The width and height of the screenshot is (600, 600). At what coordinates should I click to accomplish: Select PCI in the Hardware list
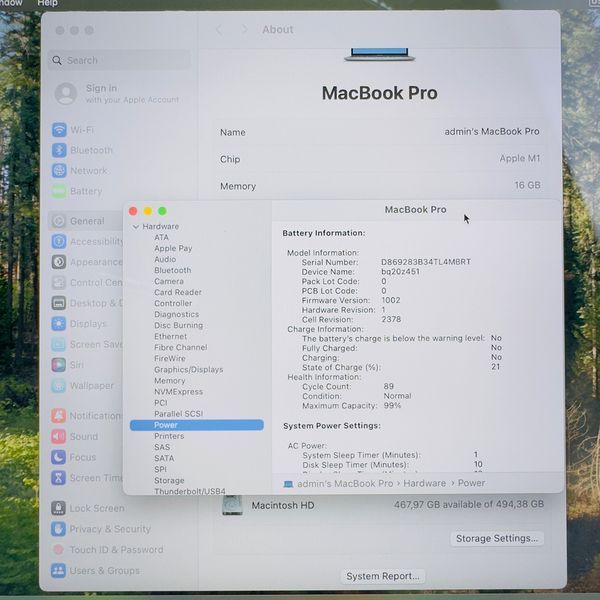160,403
